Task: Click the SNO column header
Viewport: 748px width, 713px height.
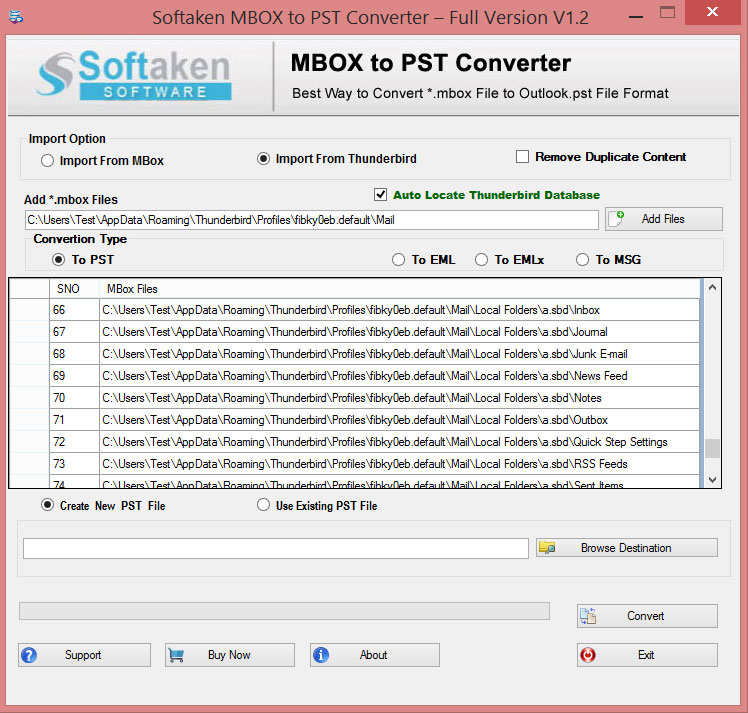Action: pyautogui.click(x=74, y=289)
